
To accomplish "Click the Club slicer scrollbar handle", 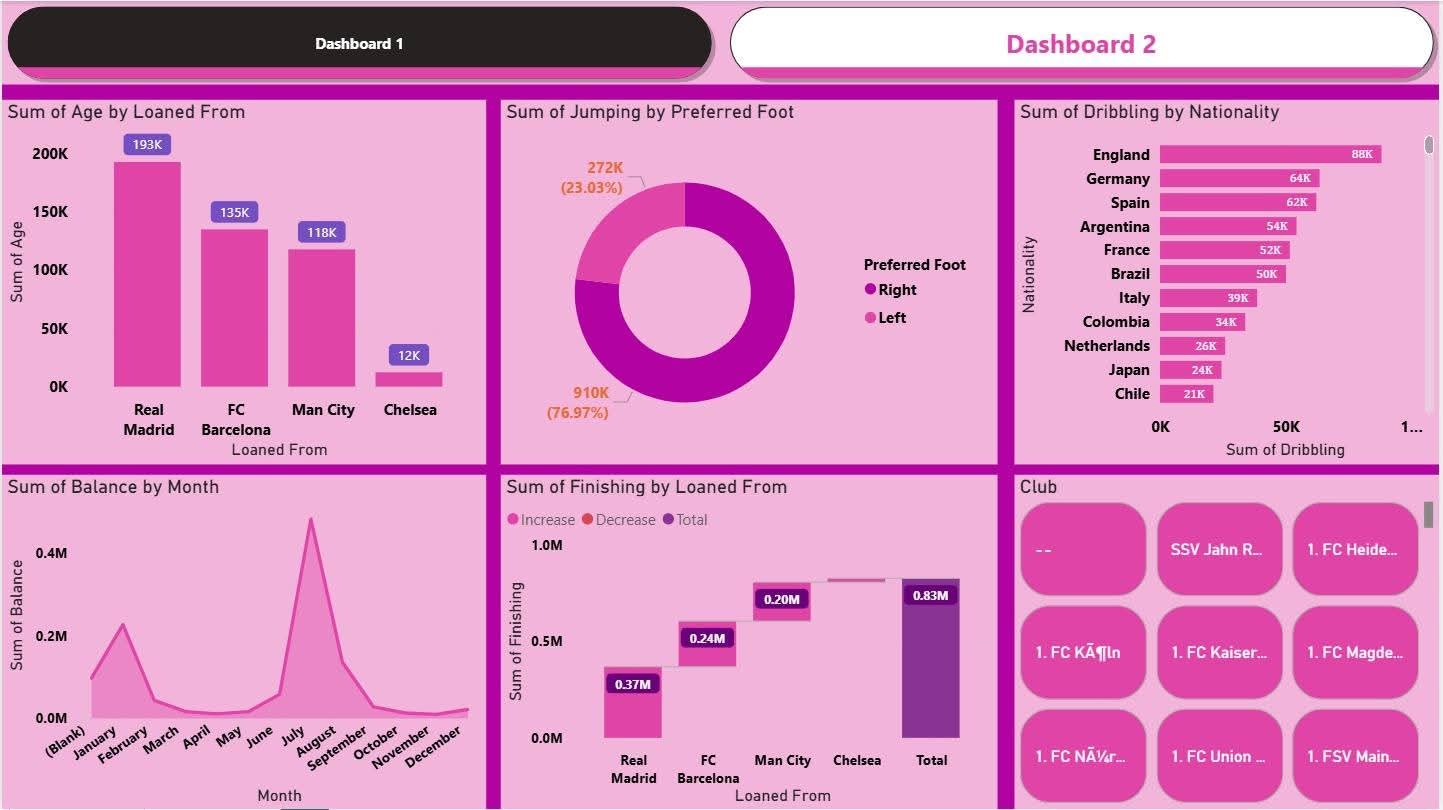I will (x=1429, y=514).
